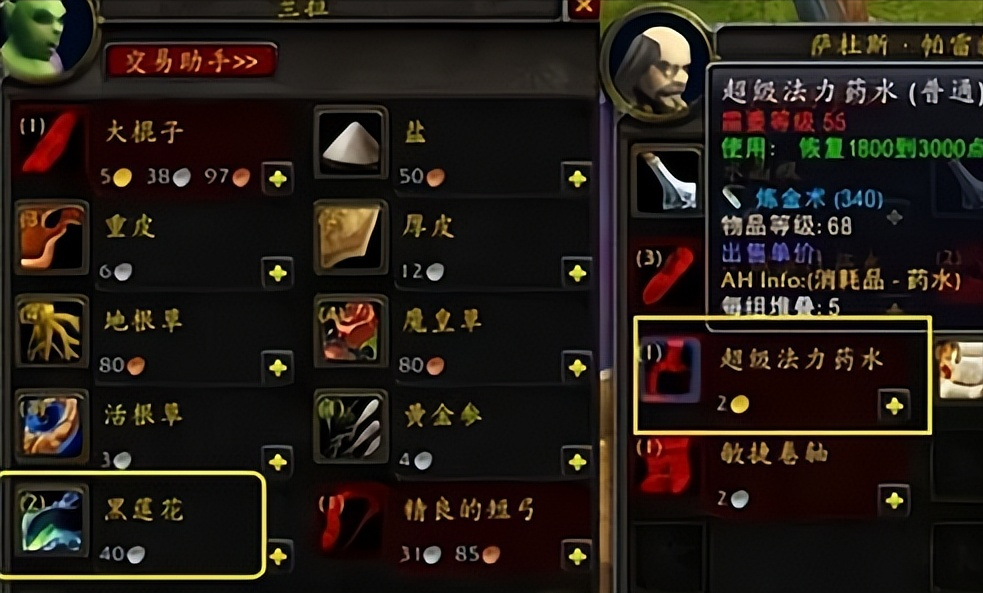
Task: Select the 精良的短弓 bow icon
Action: coord(351,520)
